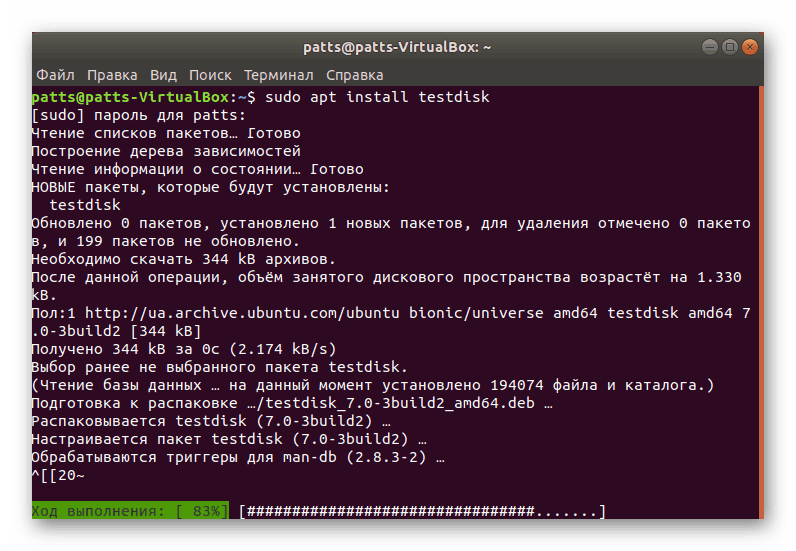Open the Терминал menu

point(278,75)
